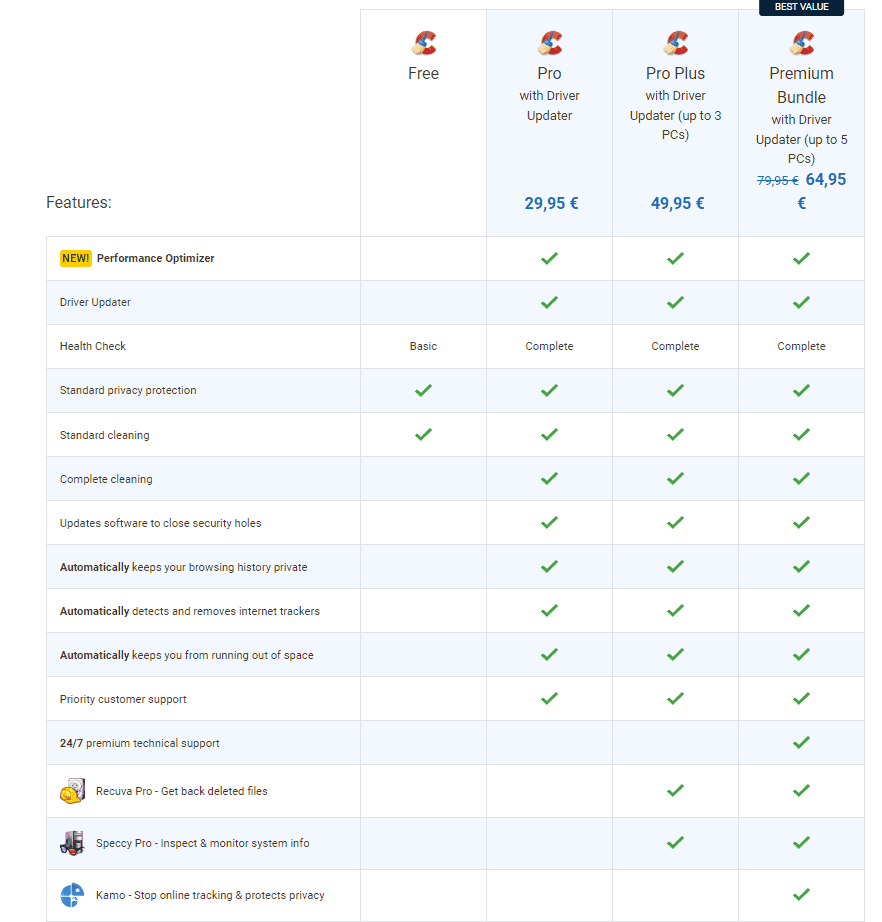Click Recuva Pro checkmark in Pro Plus column
The image size is (882, 922).
675,791
